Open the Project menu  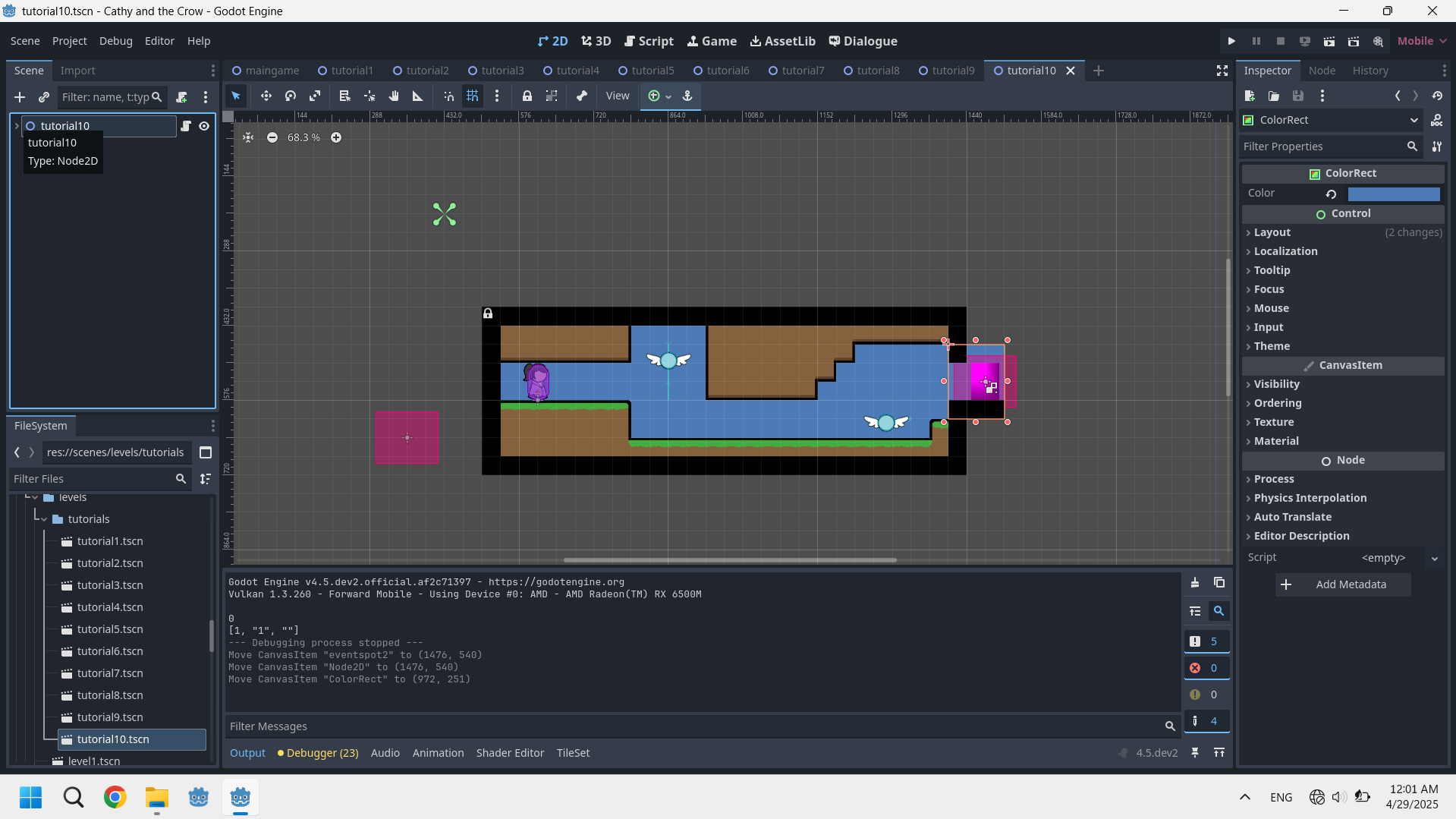click(69, 41)
